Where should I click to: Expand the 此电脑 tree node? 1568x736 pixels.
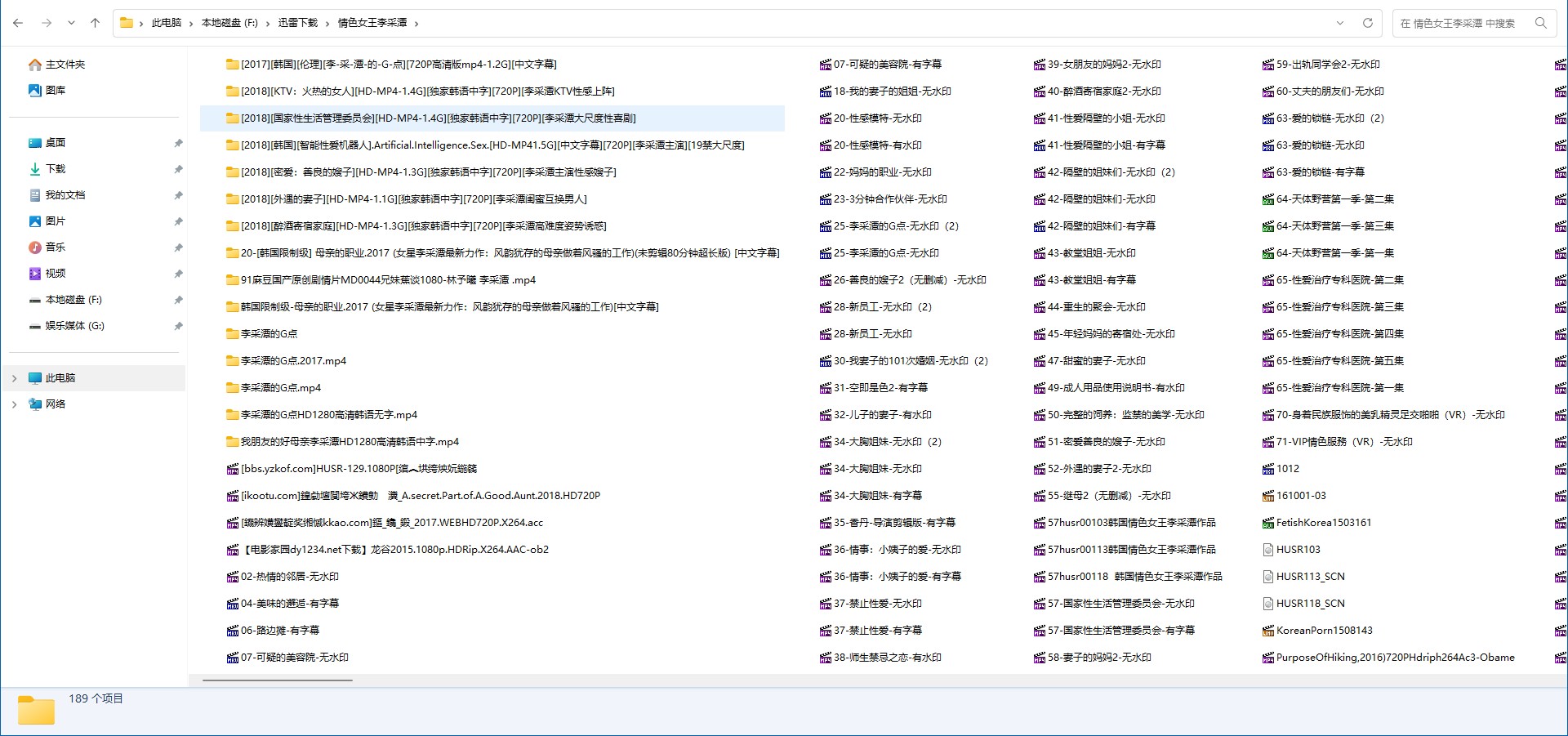(14, 378)
